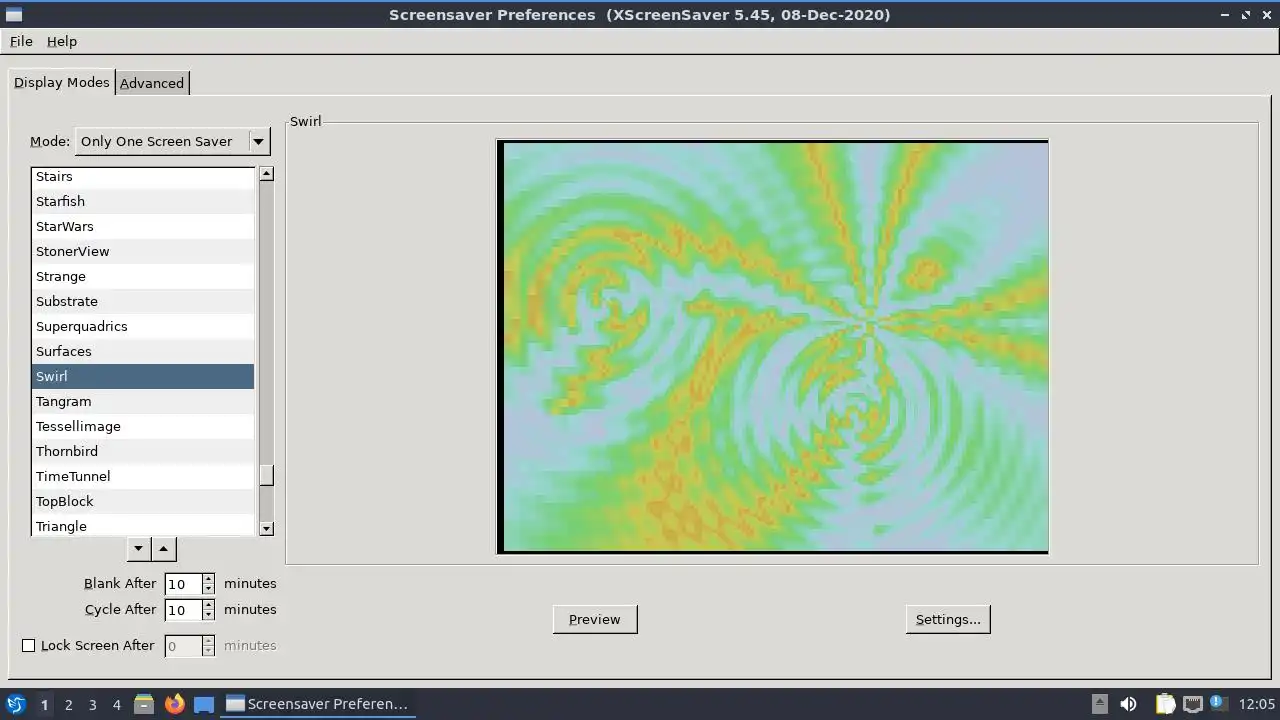This screenshot has width=1280, height=720.
Task: Click the Screensaver Preferences taskbar entry
Action: [x=317, y=704]
